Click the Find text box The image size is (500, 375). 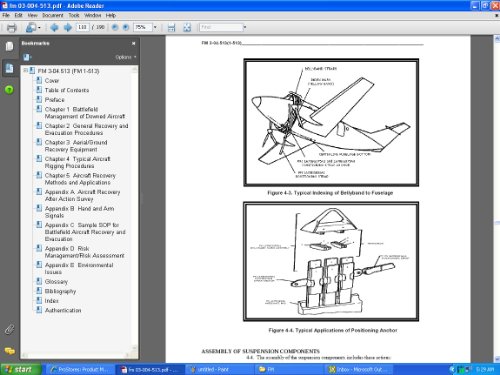coord(221,27)
